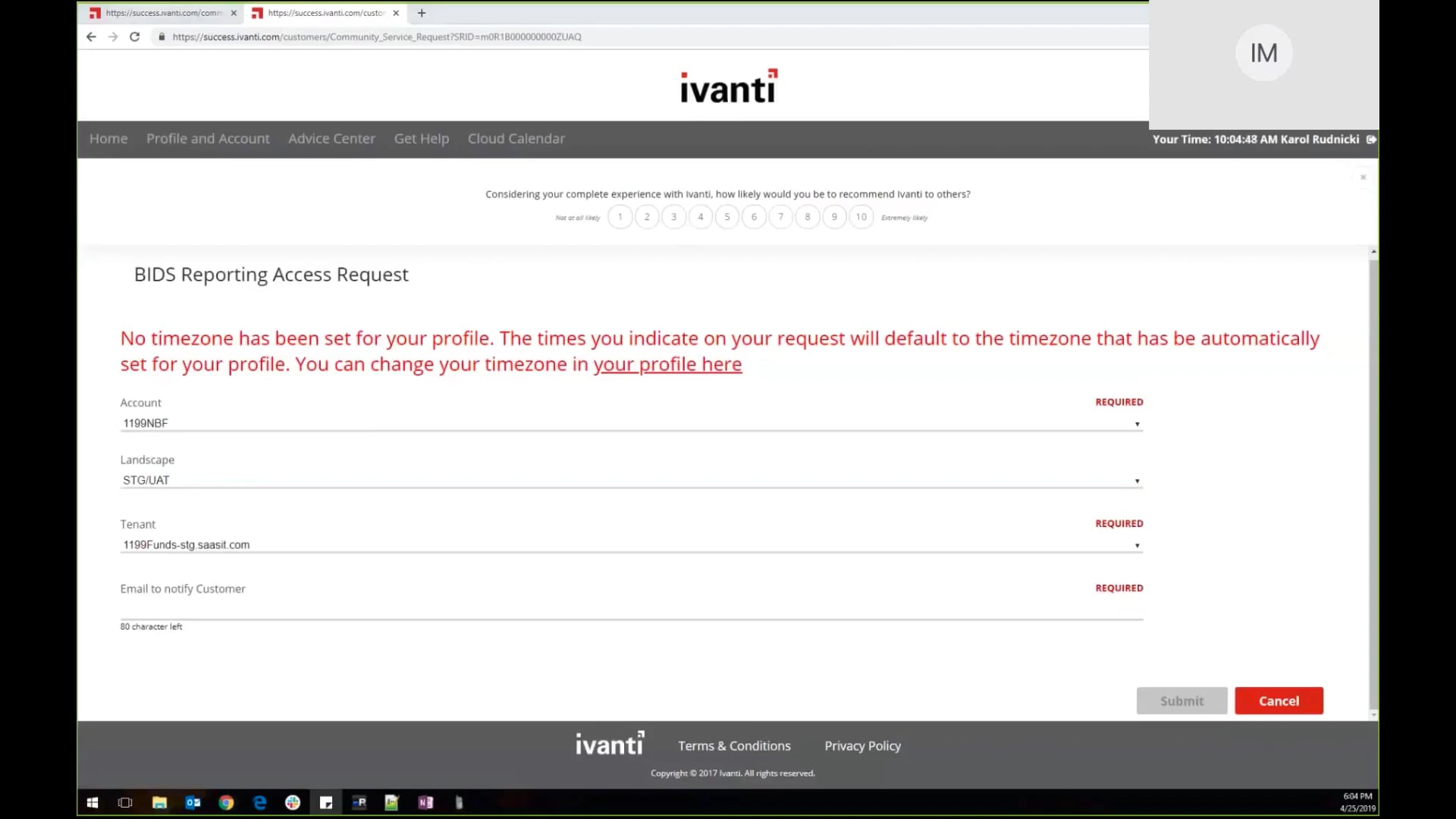Open a new browser tab with the plus icon

422,13
